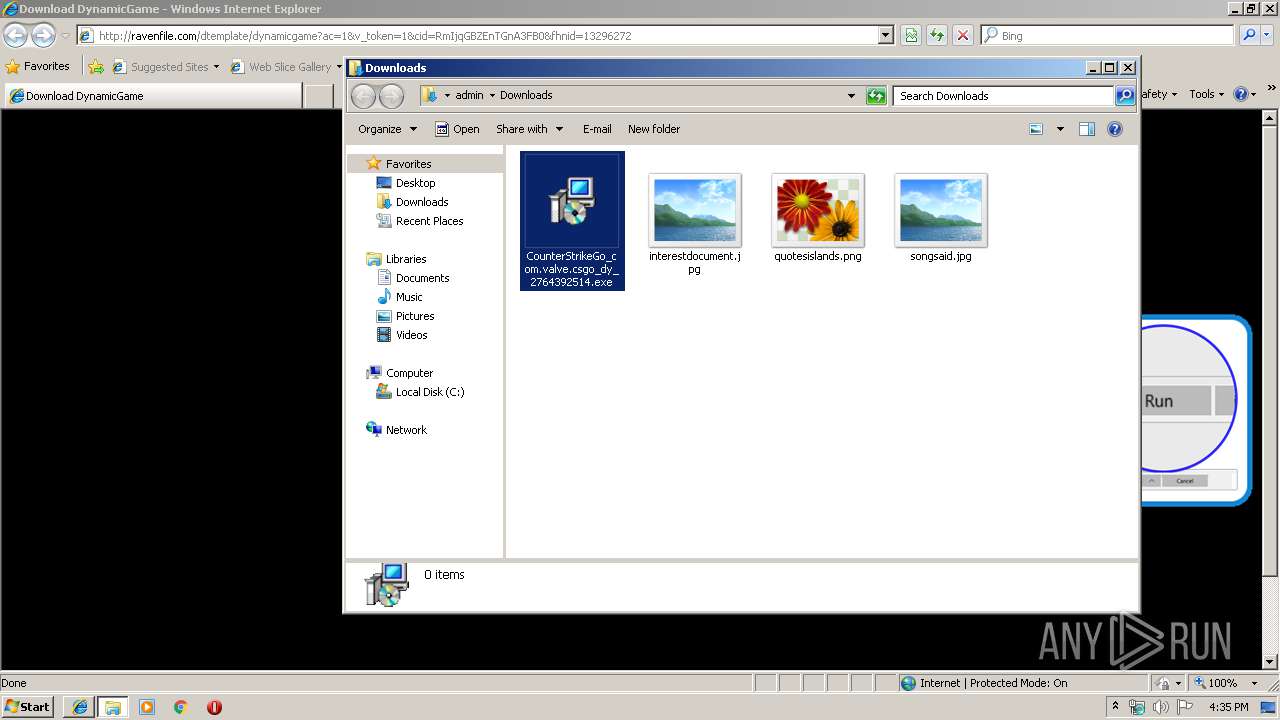Click Internet Explorer taskbar icon
The width and height of the screenshot is (1280, 720).
[x=79, y=706]
